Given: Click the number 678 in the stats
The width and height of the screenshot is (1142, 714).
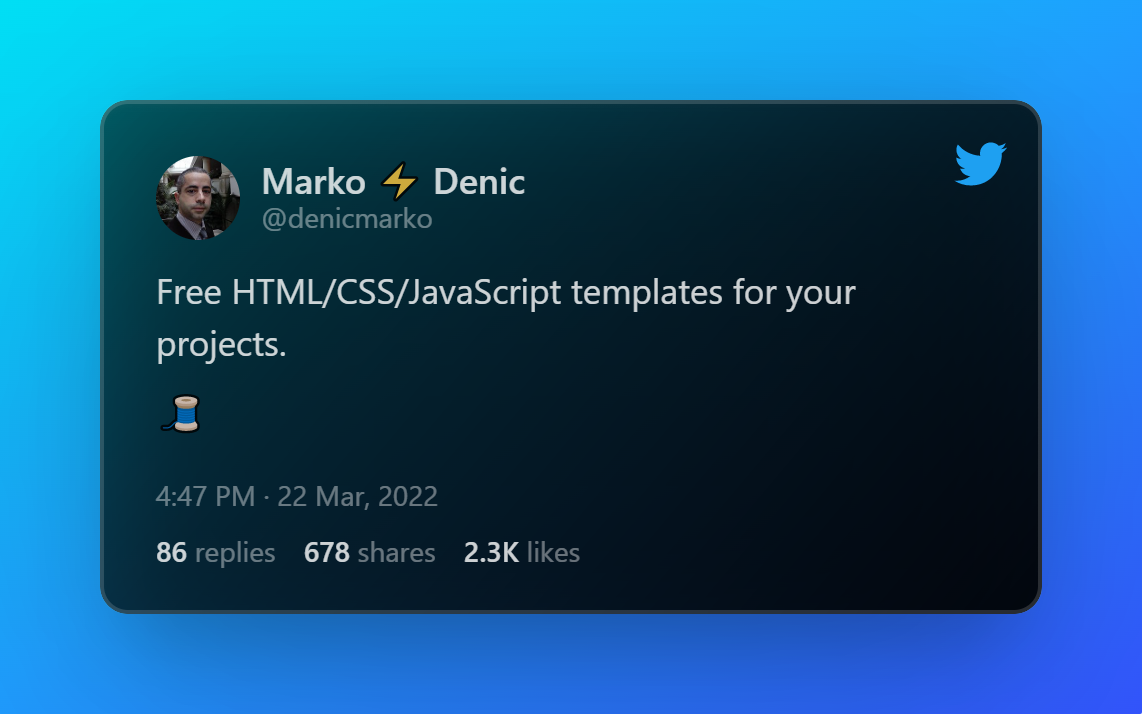Looking at the screenshot, I should (x=326, y=552).
